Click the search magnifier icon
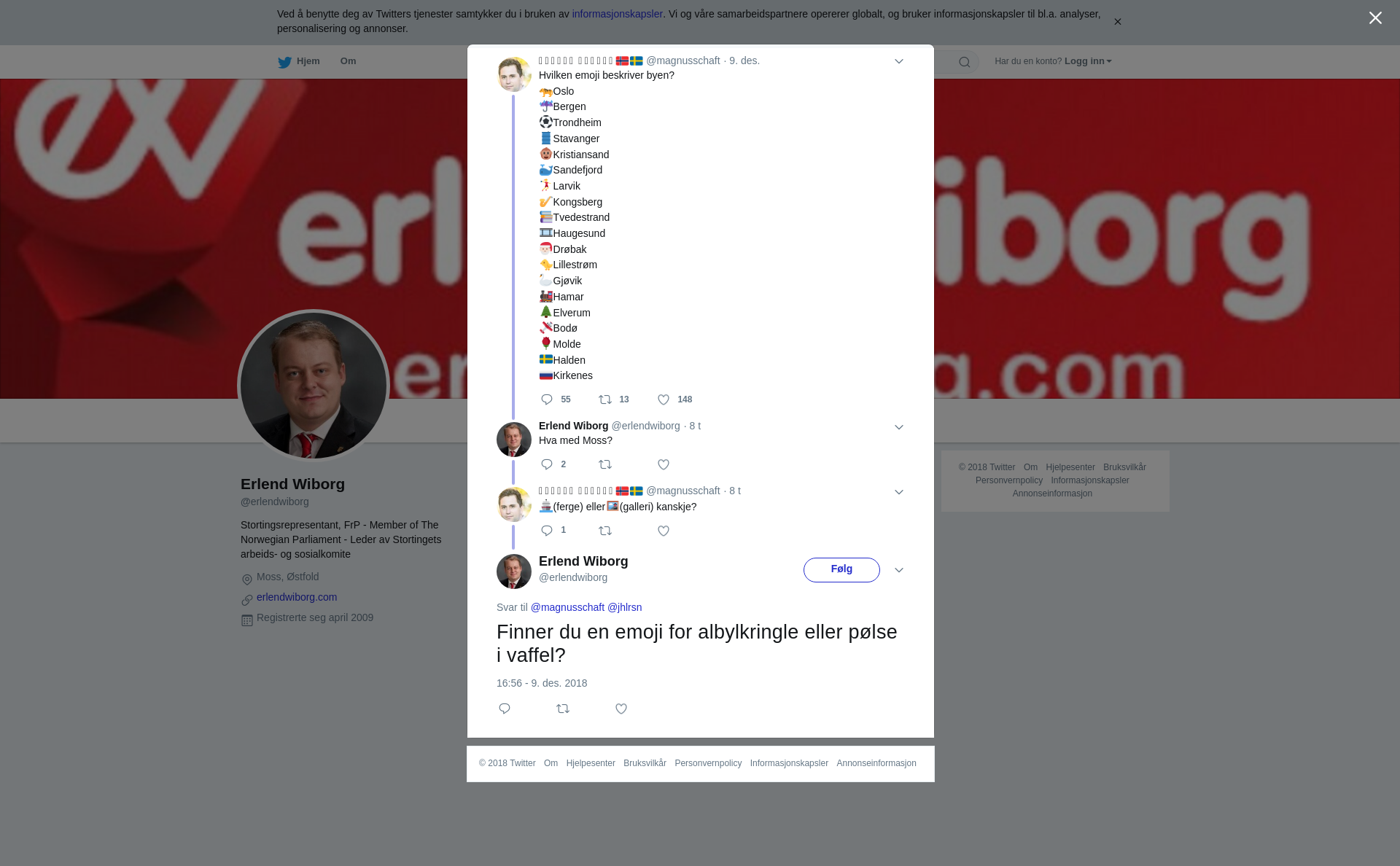This screenshot has width=1400, height=866. (965, 62)
